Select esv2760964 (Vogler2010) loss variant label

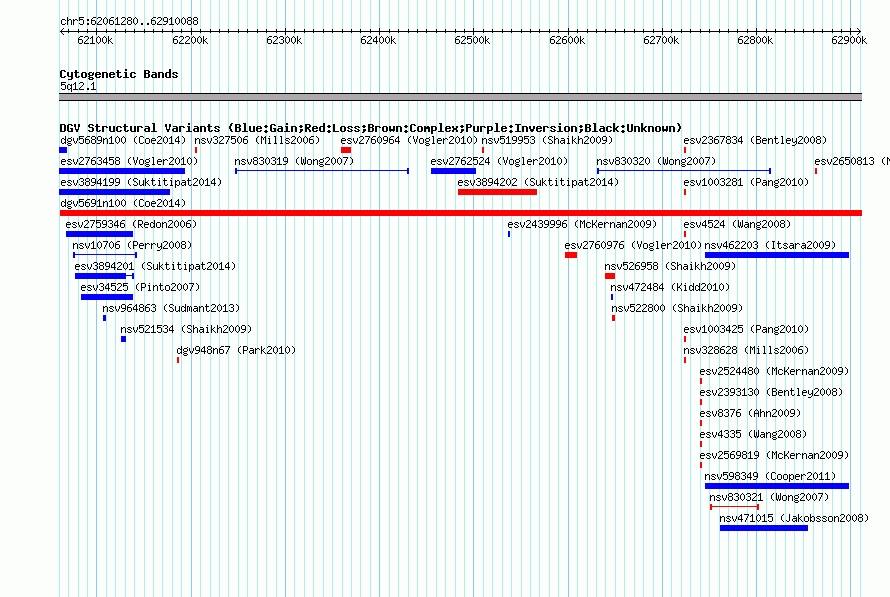pyautogui.click(x=409, y=140)
